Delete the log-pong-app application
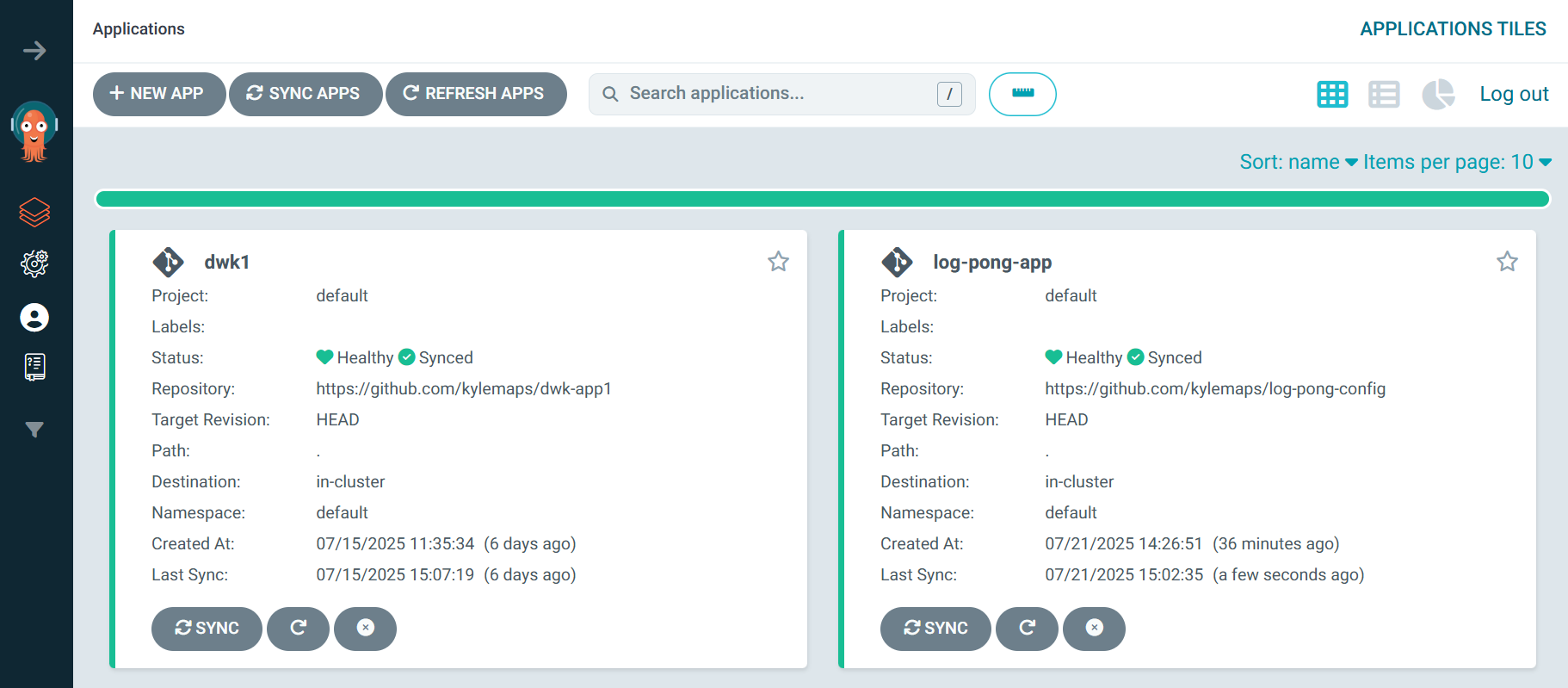Screen dimensions: 1568x688 [1094, 629]
